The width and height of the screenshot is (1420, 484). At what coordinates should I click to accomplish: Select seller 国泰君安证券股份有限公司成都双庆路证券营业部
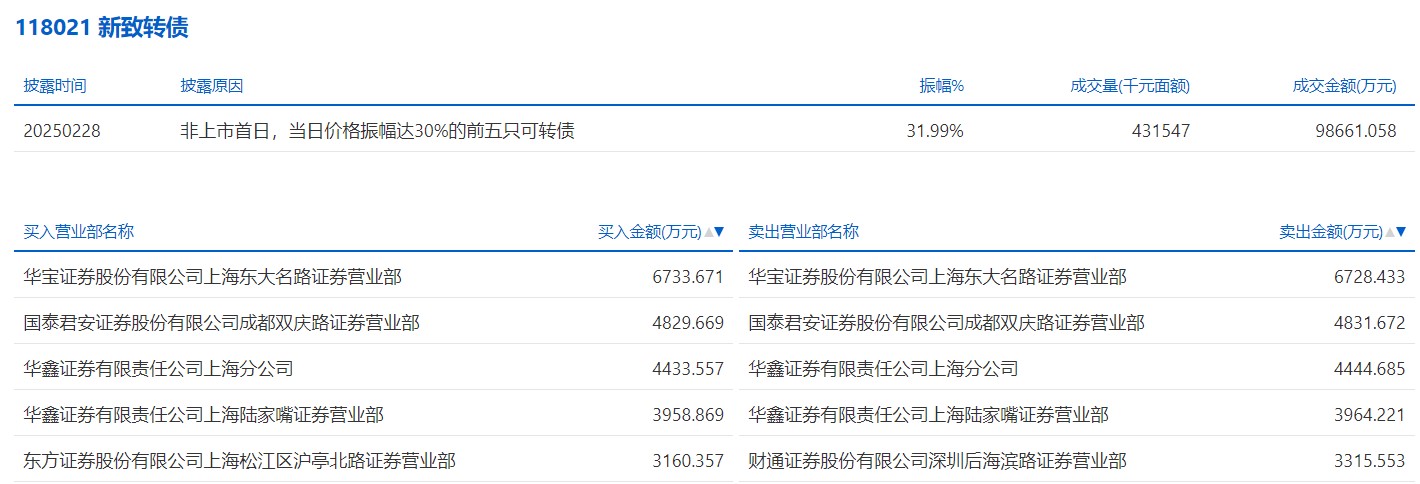pos(947,323)
